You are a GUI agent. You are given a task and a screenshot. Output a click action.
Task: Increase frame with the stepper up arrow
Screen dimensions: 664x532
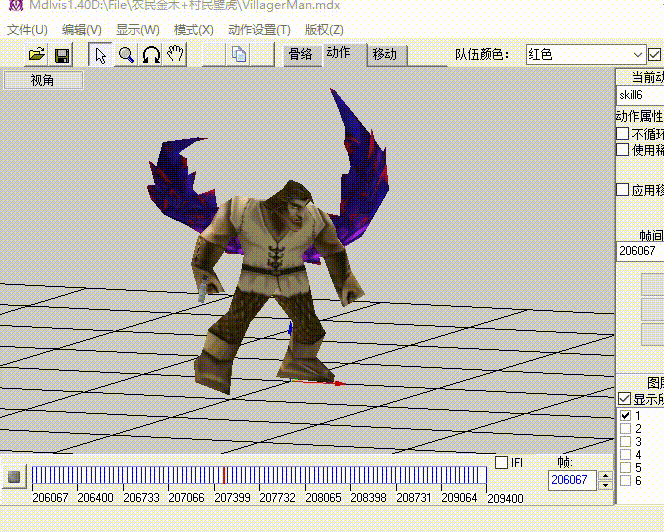606,476
